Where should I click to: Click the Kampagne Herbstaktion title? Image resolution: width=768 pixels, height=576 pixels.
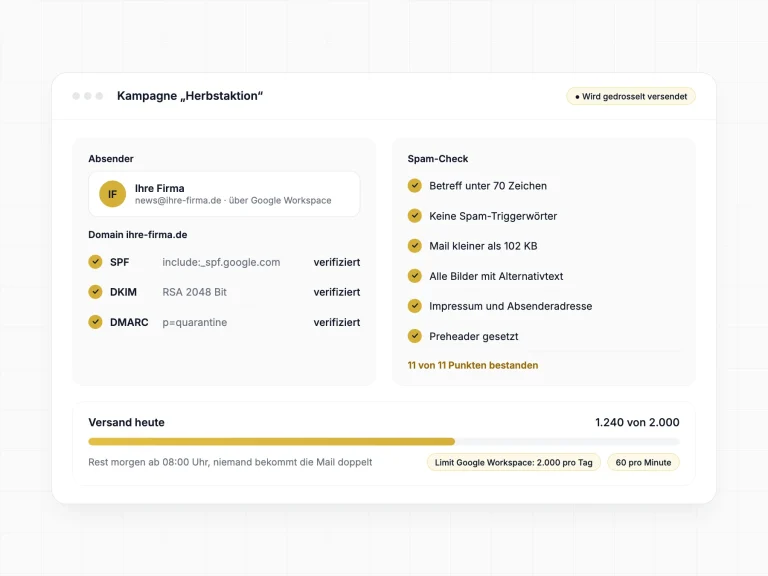[190, 96]
